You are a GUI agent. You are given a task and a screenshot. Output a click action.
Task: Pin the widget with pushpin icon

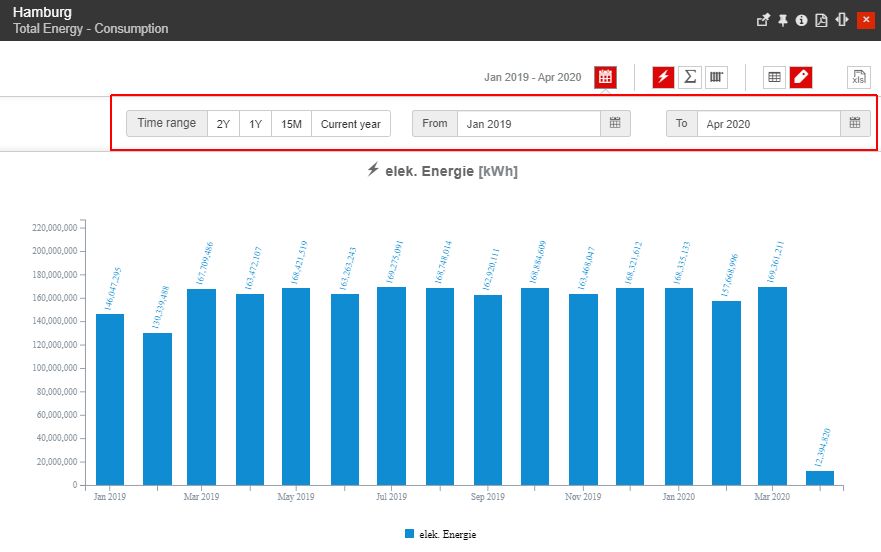click(x=782, y=20)
